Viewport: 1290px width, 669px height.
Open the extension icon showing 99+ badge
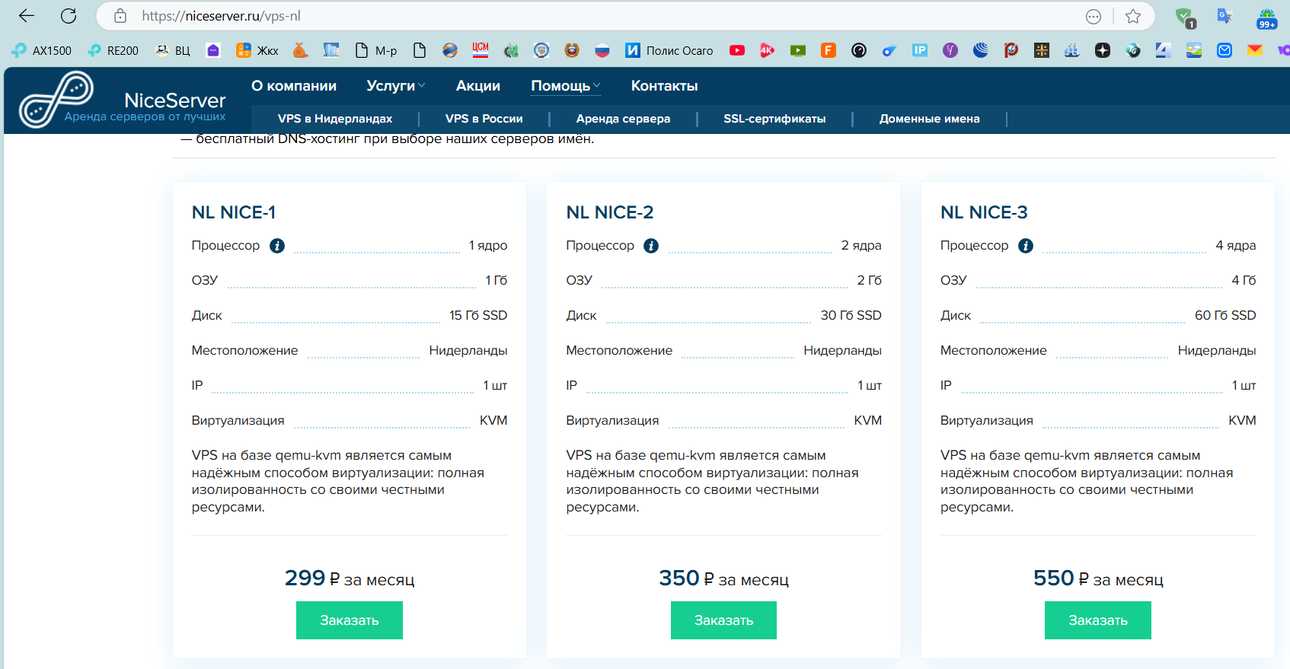[x=1266, y=17]
